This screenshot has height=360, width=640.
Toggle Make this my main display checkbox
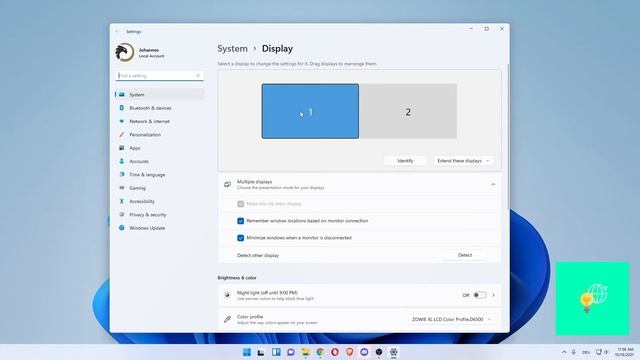coord(240,204)
